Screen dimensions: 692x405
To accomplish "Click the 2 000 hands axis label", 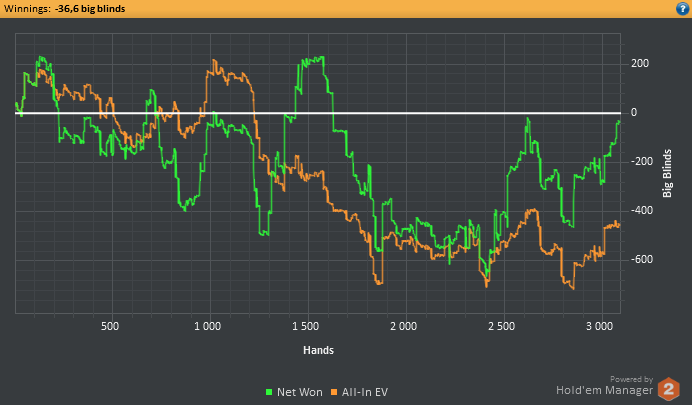I will pos(403,326).
